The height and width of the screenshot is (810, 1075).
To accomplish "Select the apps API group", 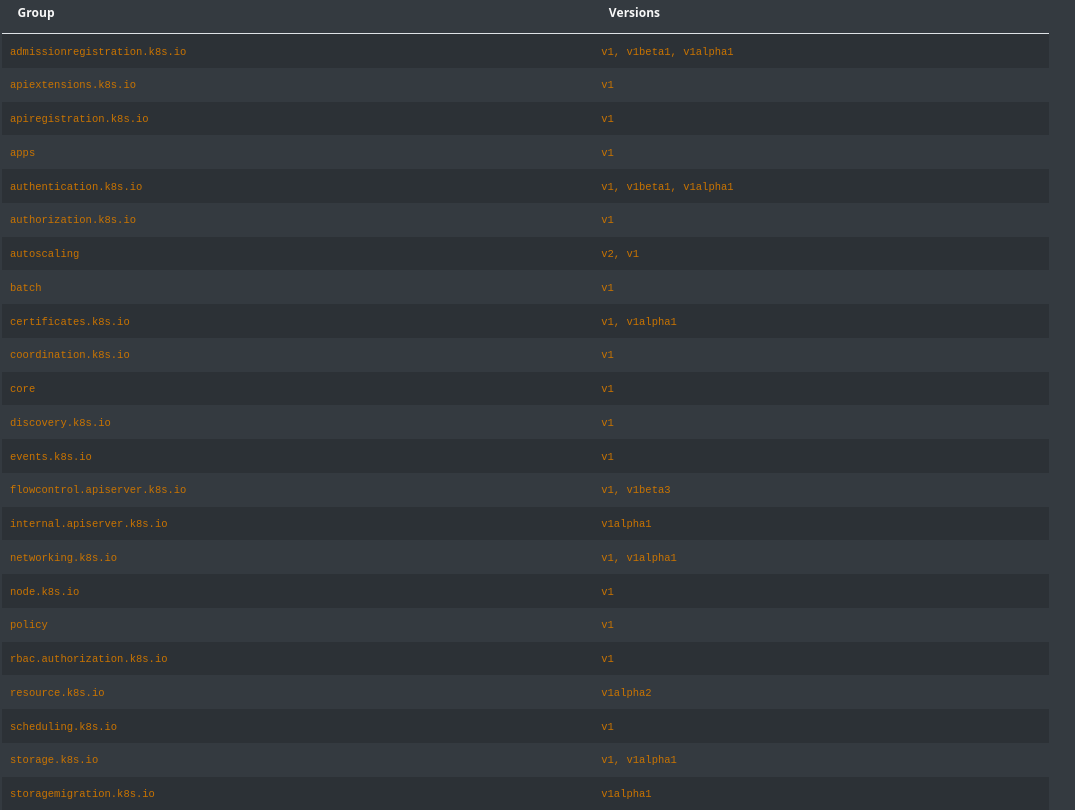I will click(x=22, y=153).
